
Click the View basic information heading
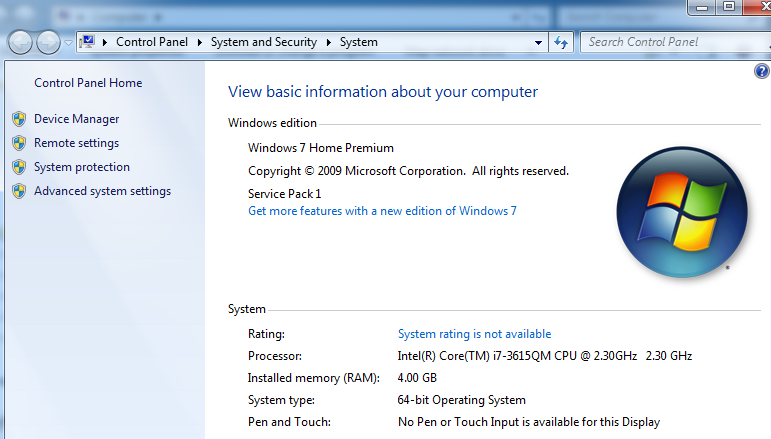click(x=383, y=92)
